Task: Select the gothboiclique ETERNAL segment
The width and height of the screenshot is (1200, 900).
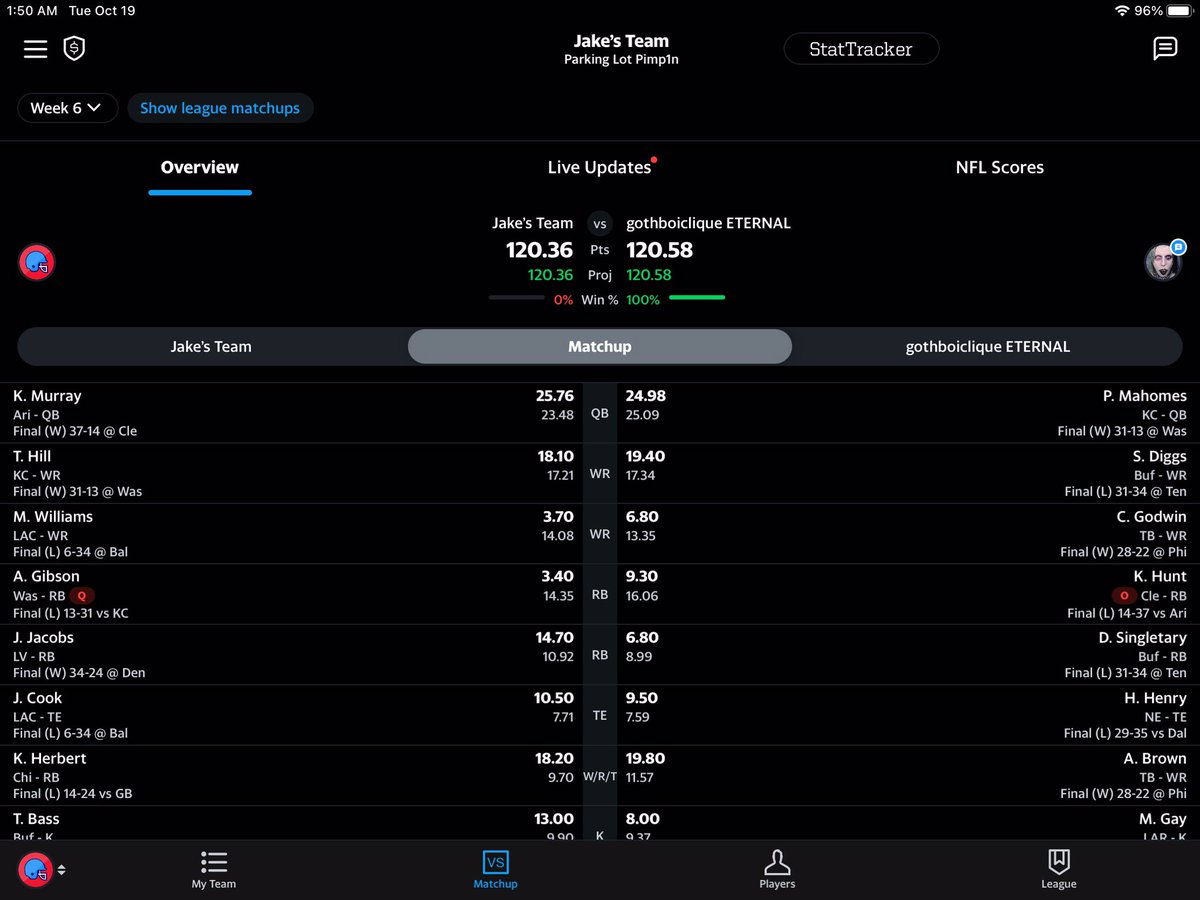Action: tap(988, 347)
